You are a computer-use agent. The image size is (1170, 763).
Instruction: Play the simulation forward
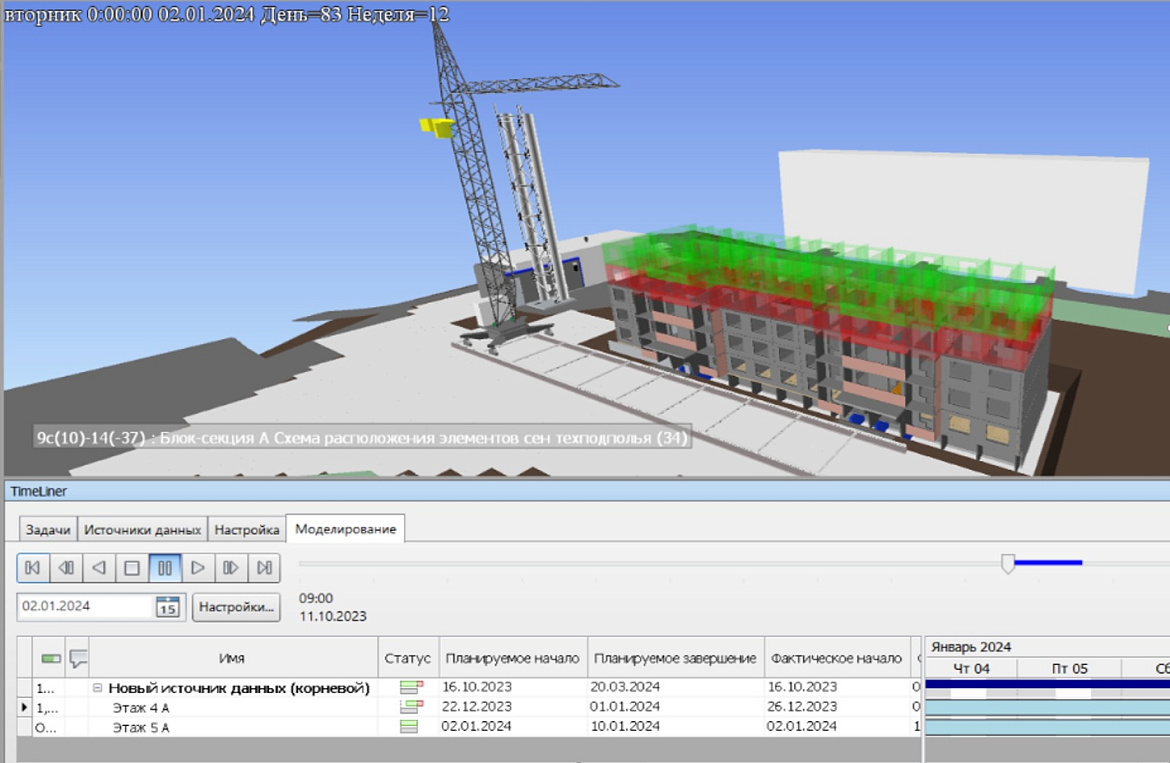click(x=198, y=568)
